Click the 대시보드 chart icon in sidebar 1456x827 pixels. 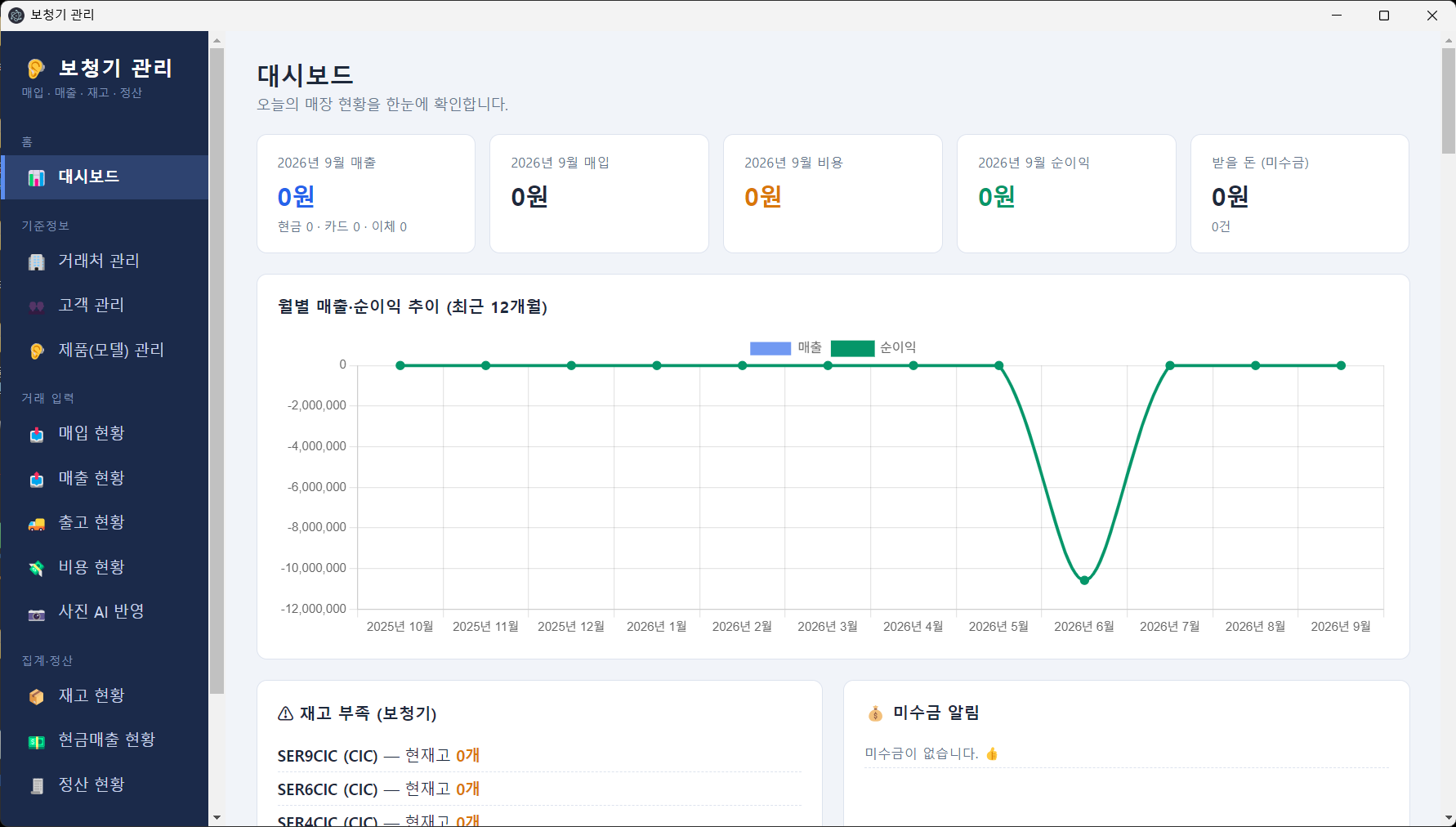pyautogui.click(x=37, y=177)
